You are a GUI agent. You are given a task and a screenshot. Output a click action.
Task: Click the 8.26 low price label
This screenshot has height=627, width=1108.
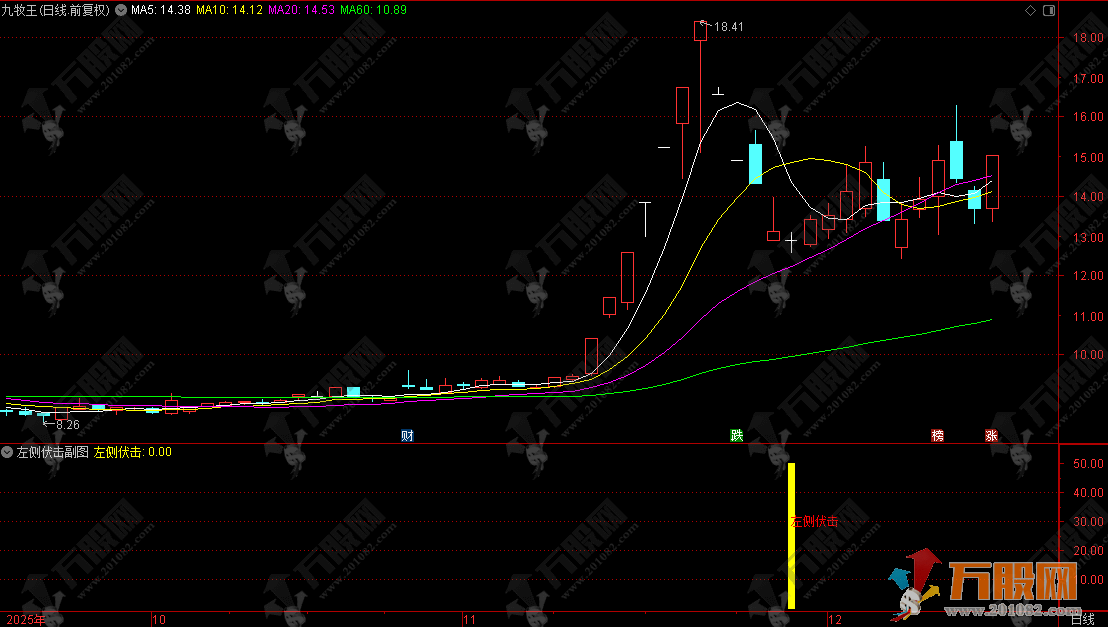click(68, 425)
